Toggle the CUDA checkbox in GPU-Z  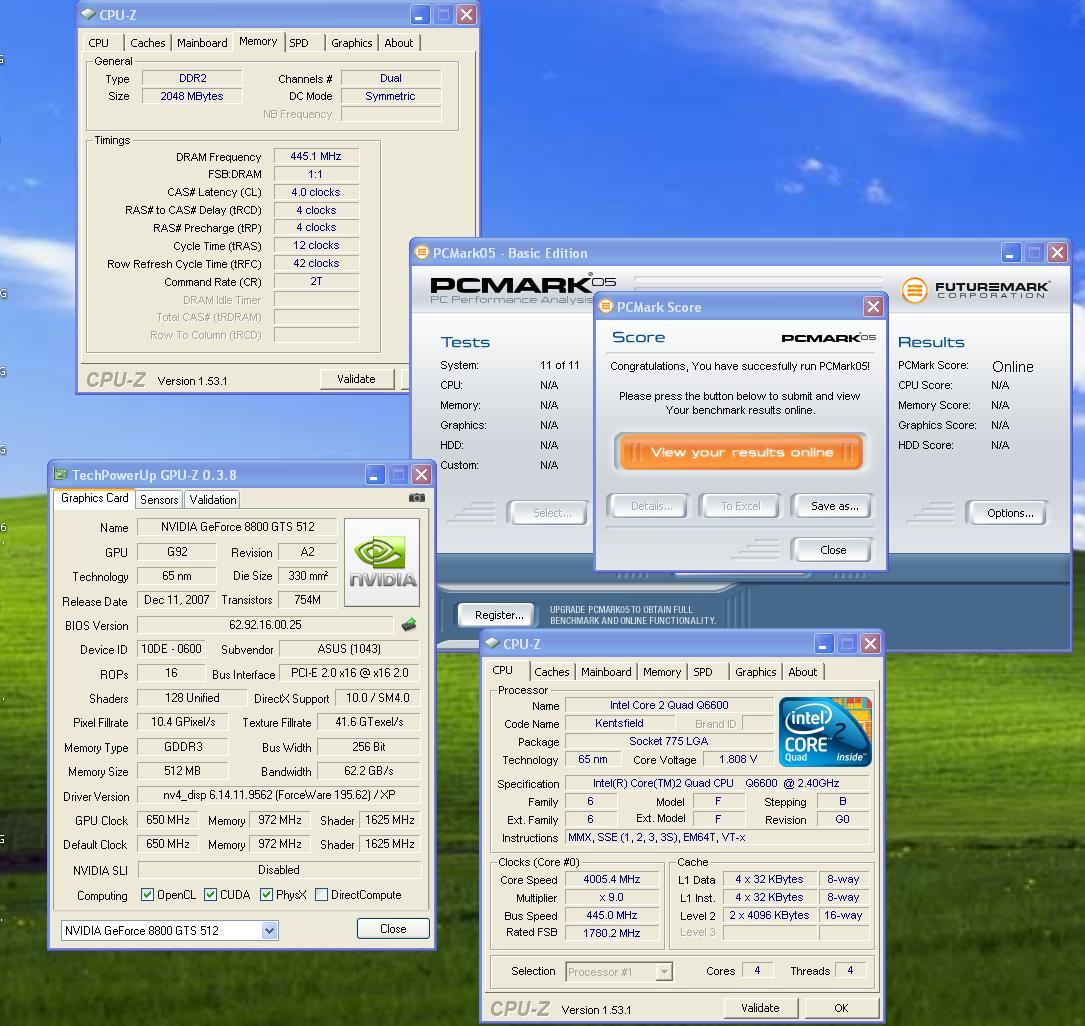click(210, 895)
